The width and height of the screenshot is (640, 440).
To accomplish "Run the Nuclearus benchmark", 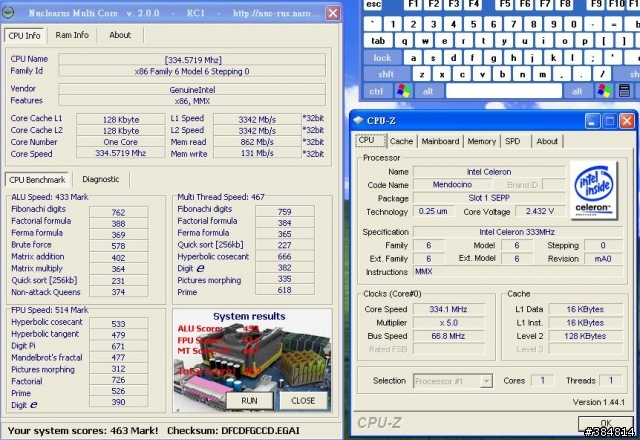I will (249, 400).
